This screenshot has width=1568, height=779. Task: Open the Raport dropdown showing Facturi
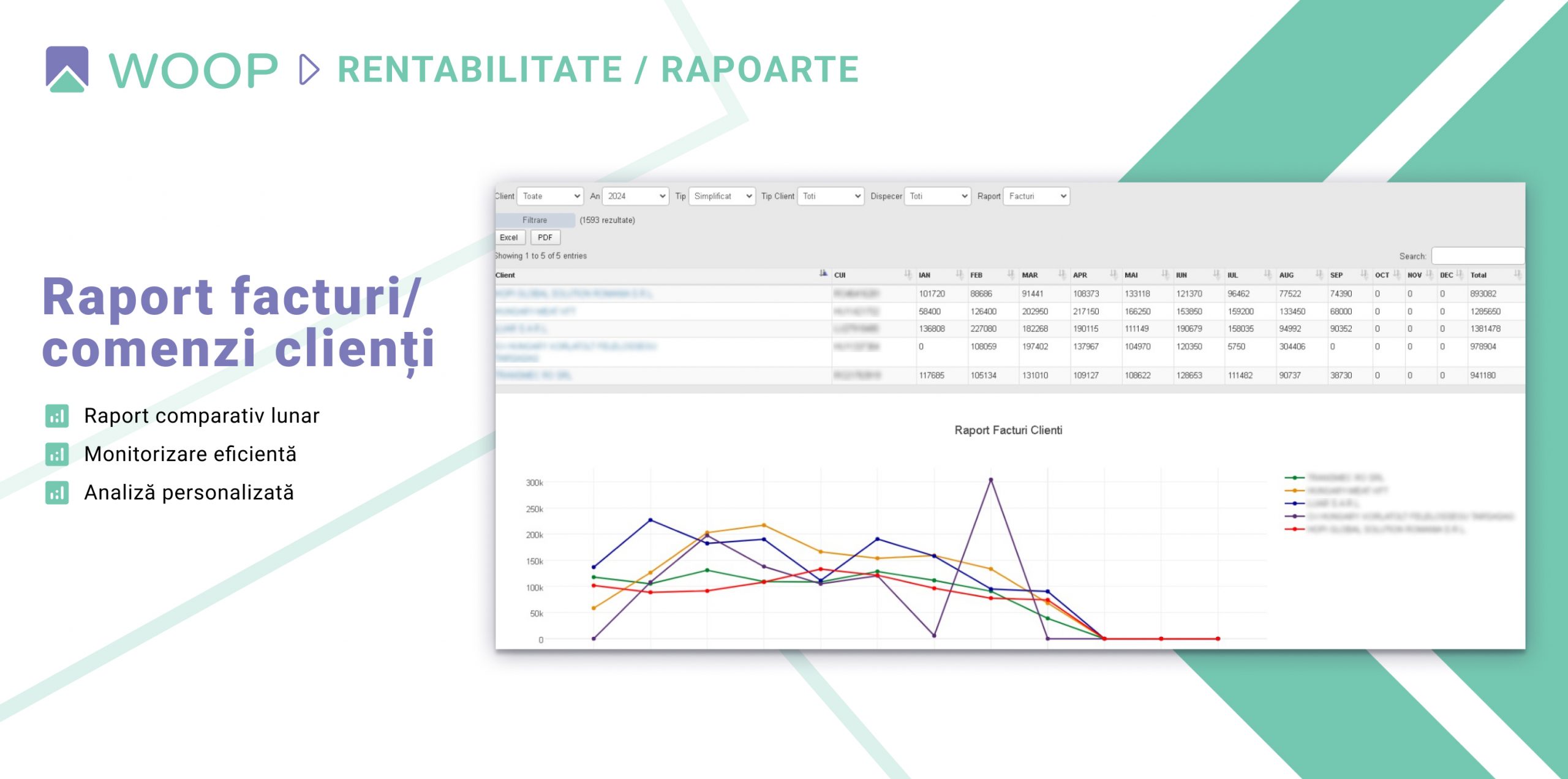click(1036, 196)
